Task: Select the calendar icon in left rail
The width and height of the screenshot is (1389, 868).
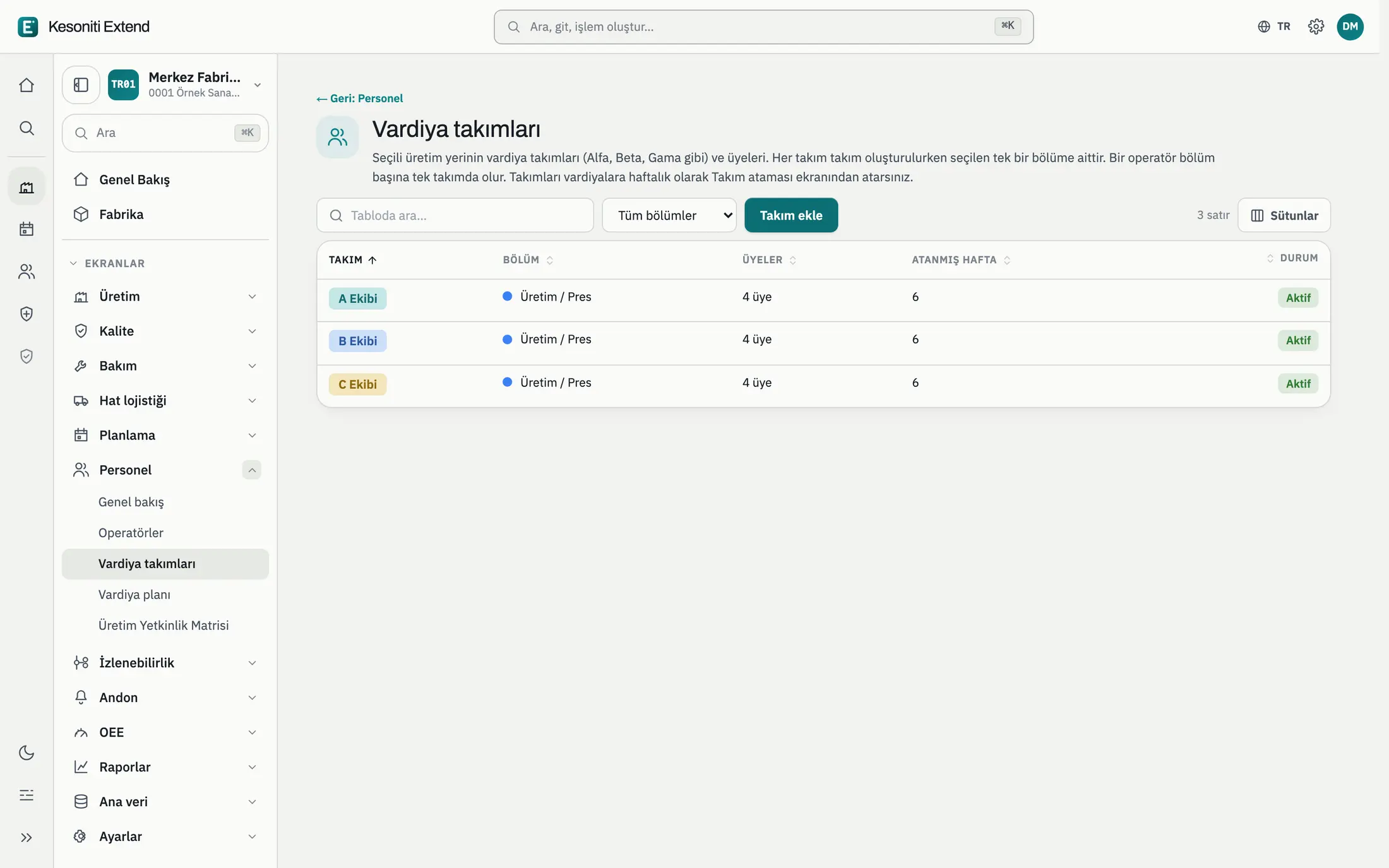Action: pos(27,229)
